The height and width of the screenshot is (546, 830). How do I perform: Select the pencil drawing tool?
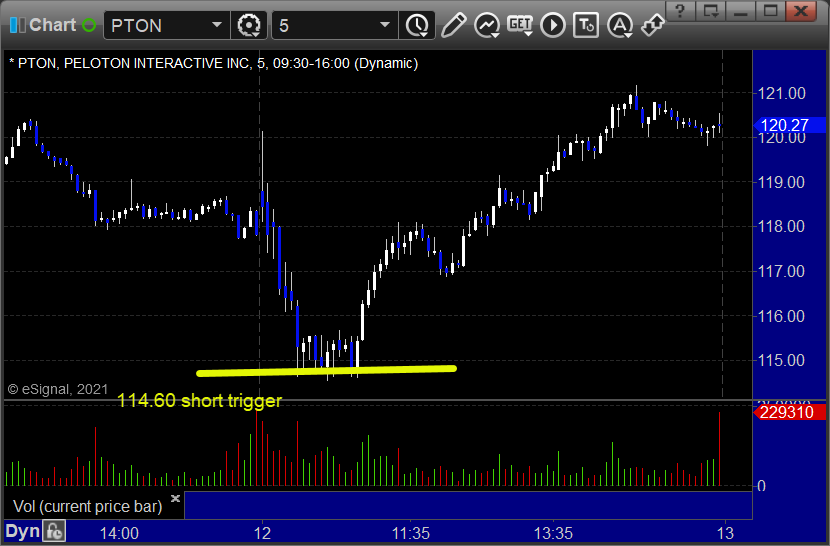pos(453,25)
